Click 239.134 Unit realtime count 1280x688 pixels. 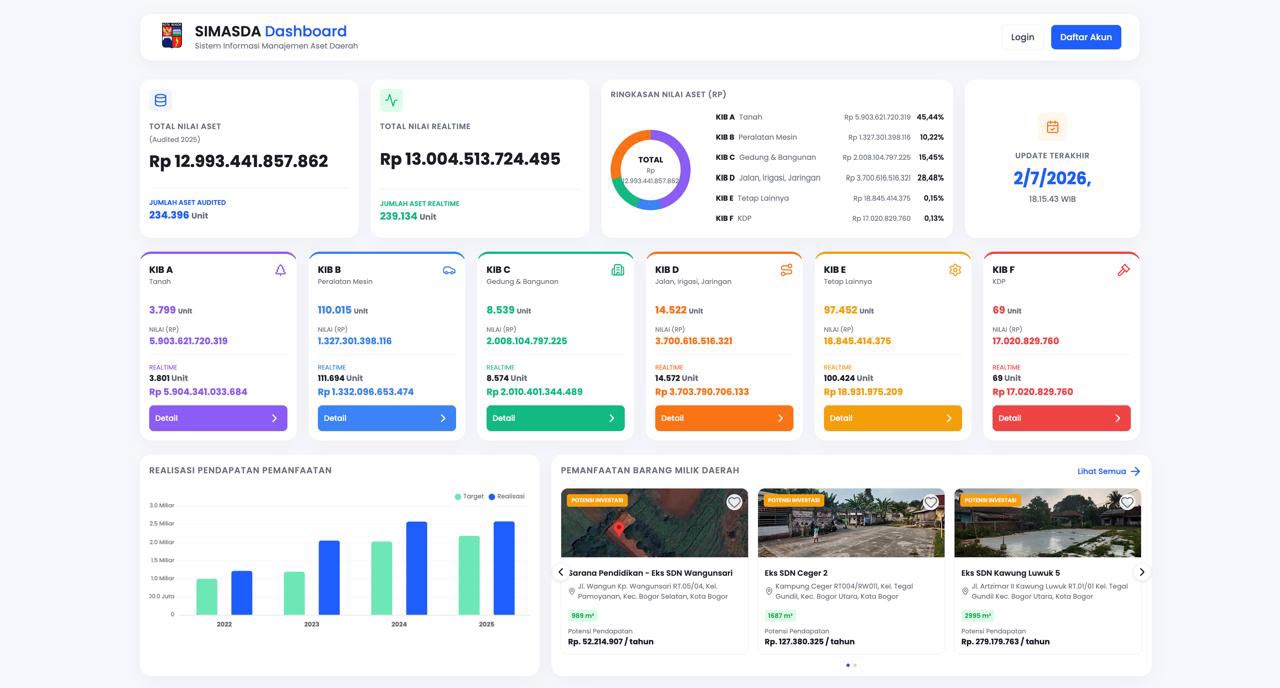pyautogui.click(x=408, y=216)
